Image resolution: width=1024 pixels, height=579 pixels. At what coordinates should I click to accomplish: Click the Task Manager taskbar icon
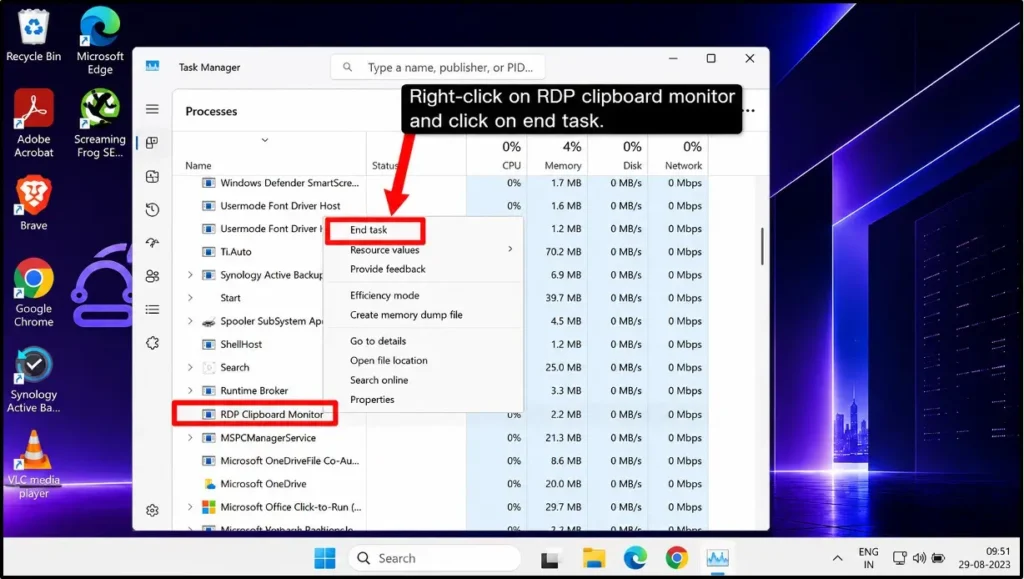(x=718, y=558)
